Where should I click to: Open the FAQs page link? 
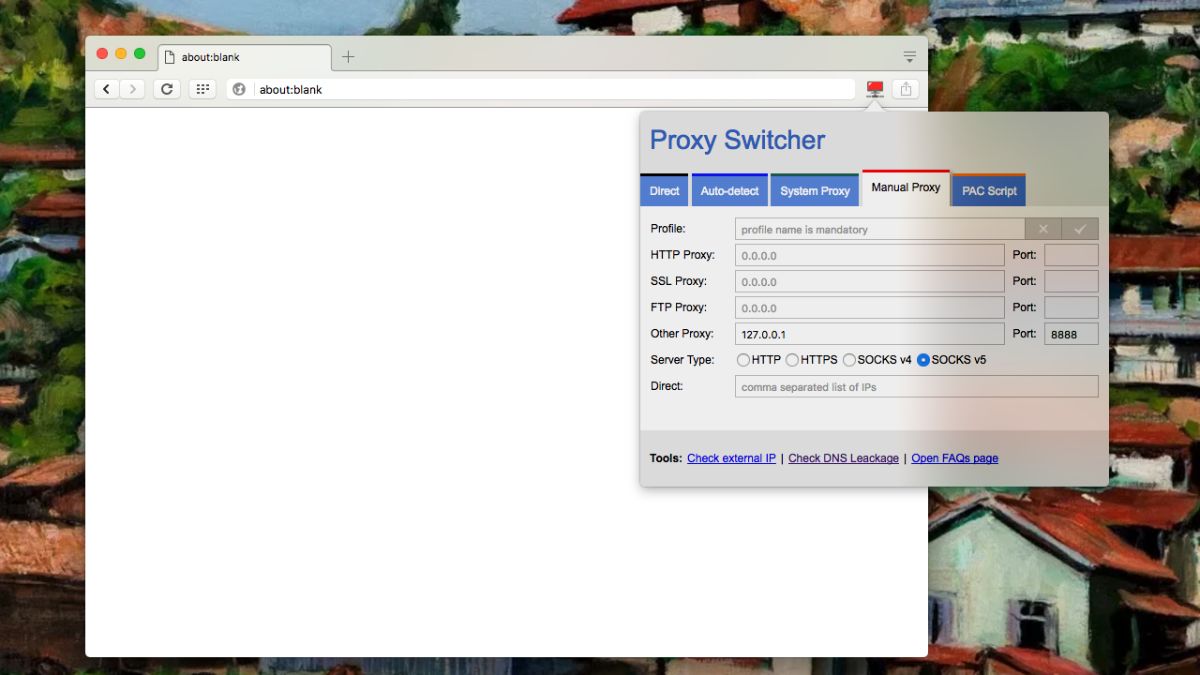954,458
